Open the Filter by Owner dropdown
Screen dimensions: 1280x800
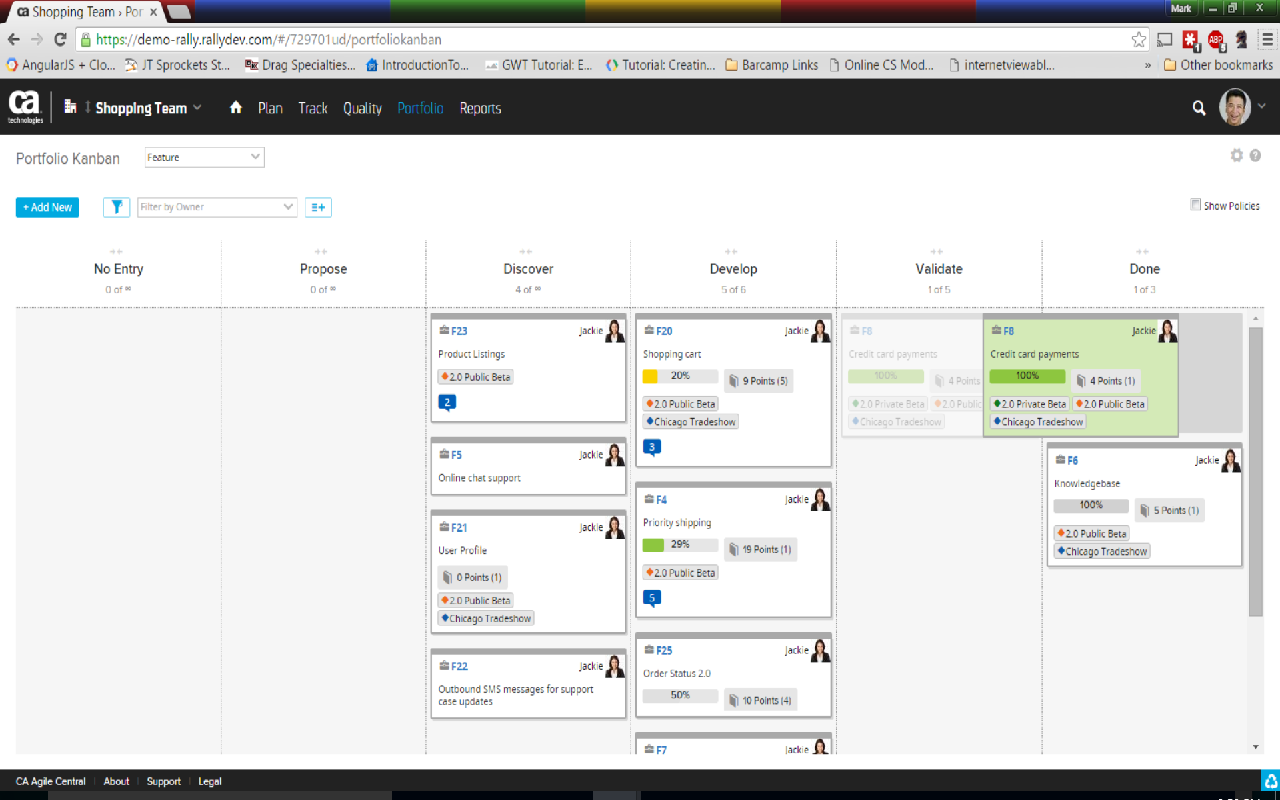[x=217, y=207]
